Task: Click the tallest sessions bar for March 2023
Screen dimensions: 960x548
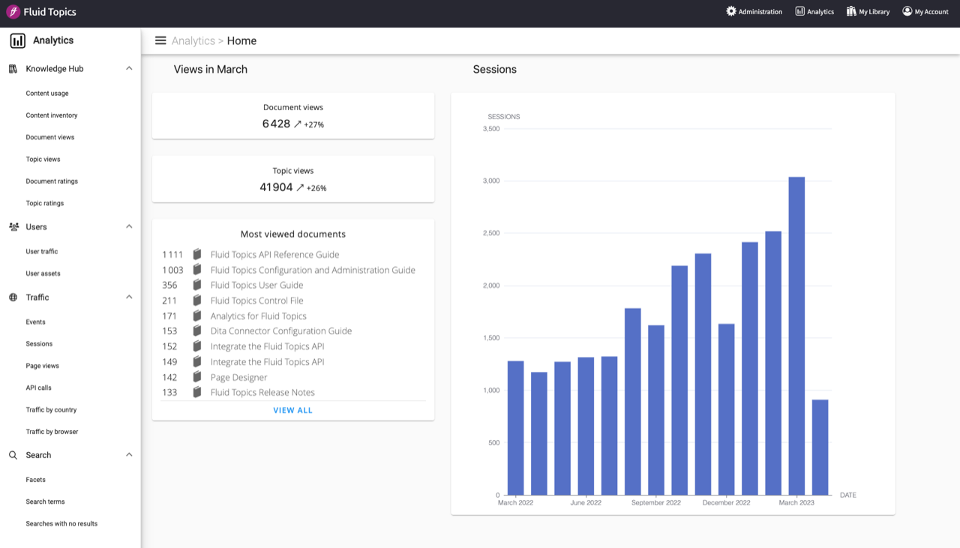Action: click(x=797, y=336)
